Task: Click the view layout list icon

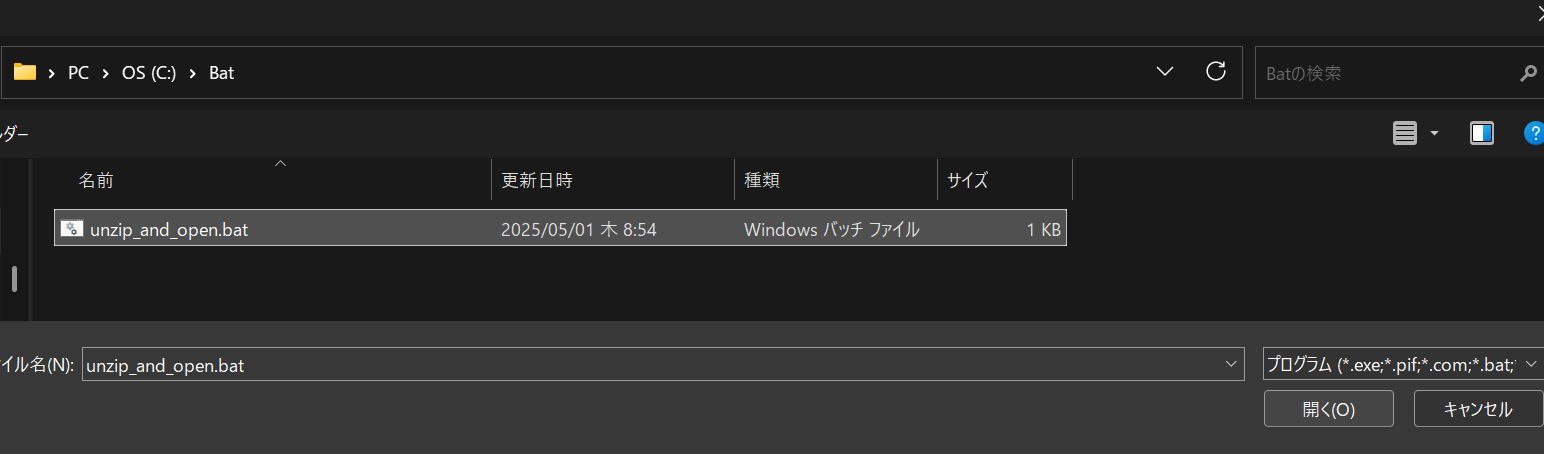Action: pyautogui.click(x=1405, y=133)
